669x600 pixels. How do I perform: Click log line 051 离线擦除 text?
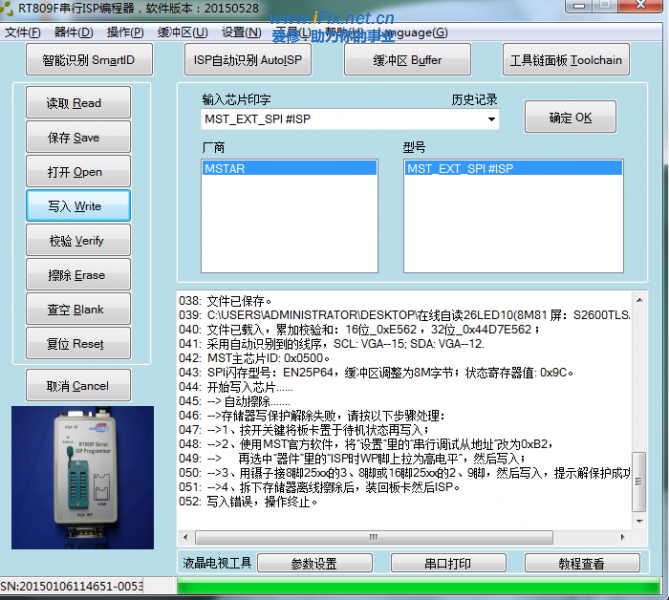pos(320,487)
